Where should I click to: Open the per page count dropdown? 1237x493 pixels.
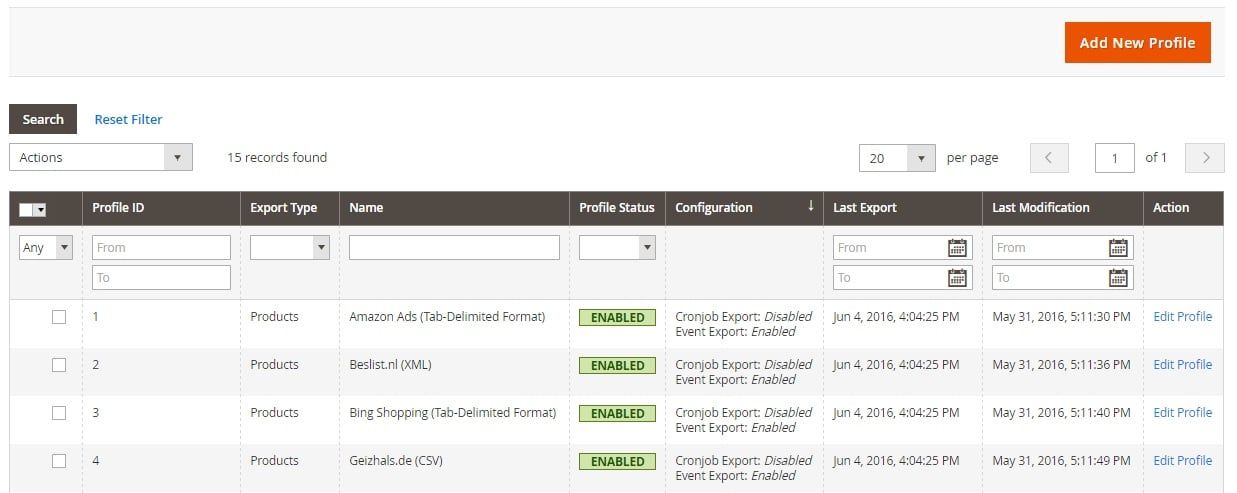897,158
